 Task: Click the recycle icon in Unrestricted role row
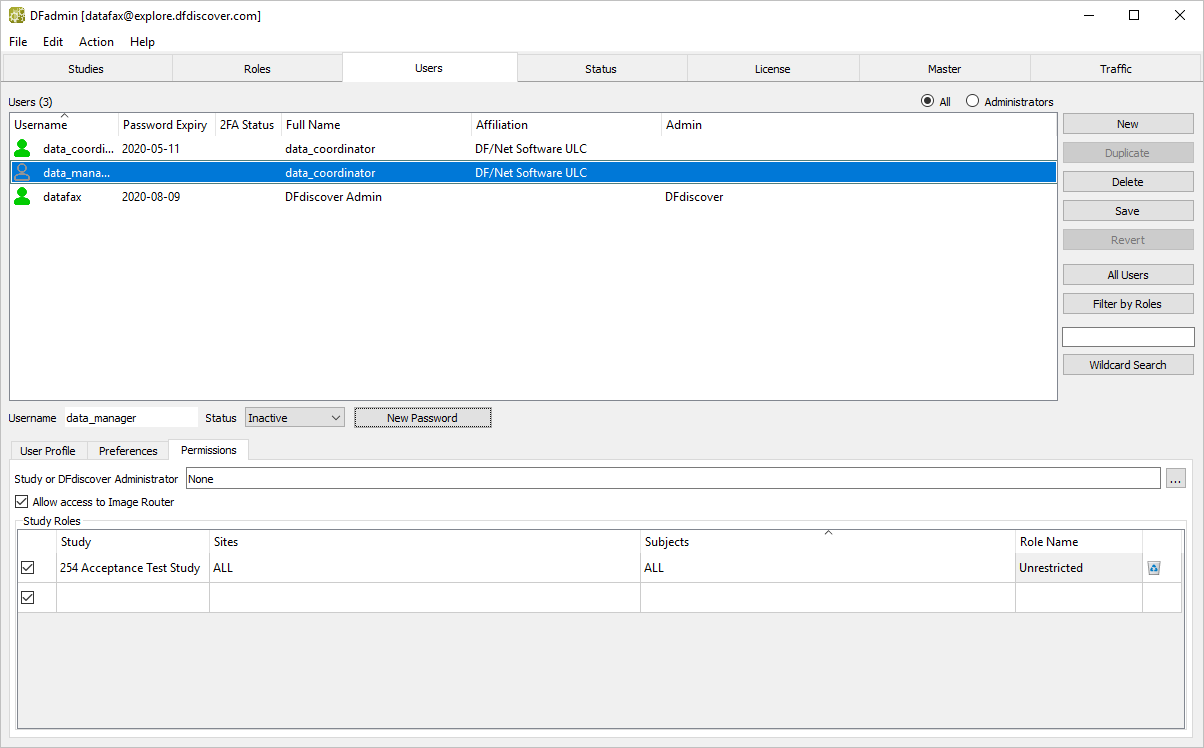[1154, 568]
